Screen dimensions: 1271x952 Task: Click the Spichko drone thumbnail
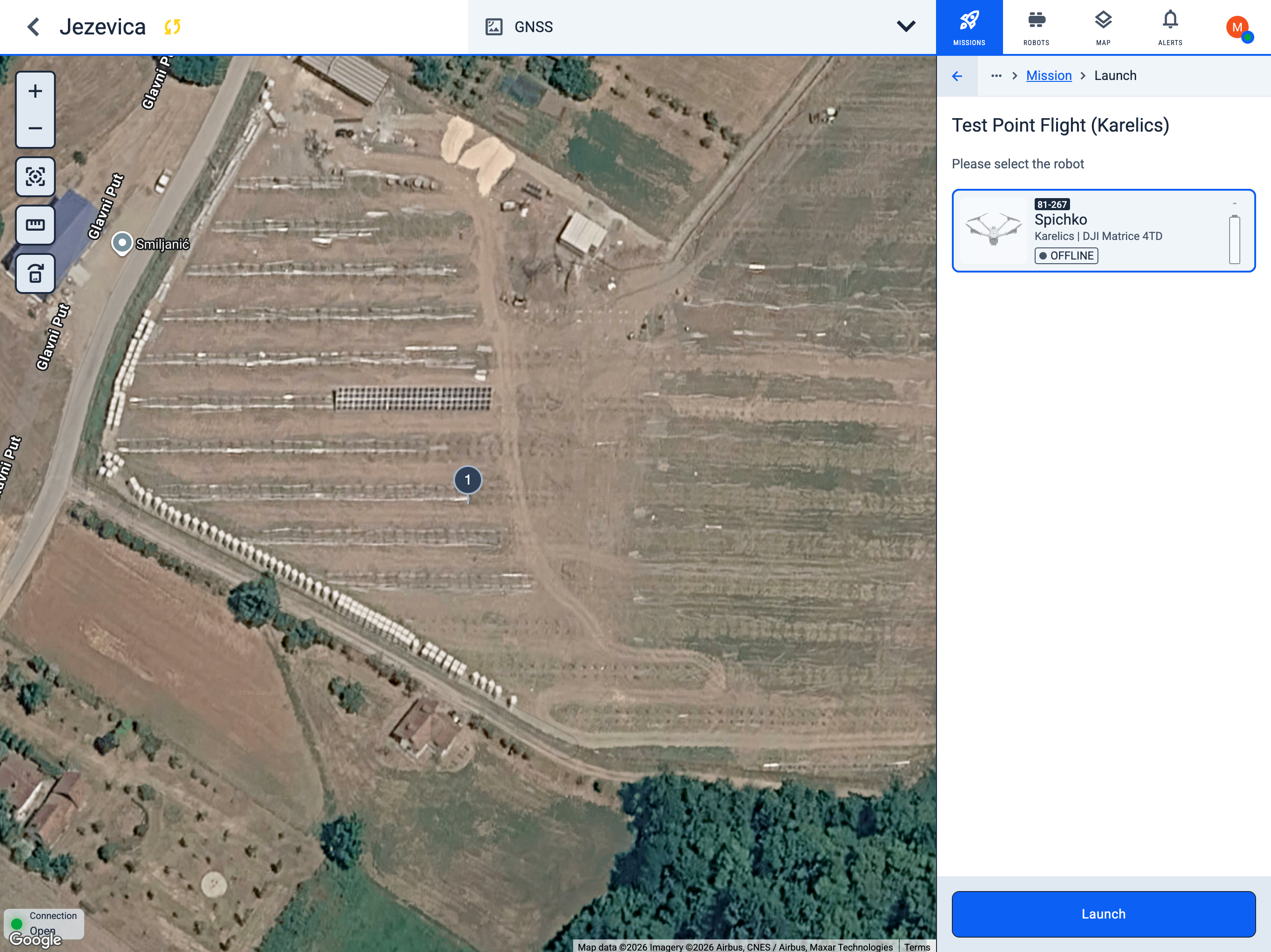tap(993, 230)
